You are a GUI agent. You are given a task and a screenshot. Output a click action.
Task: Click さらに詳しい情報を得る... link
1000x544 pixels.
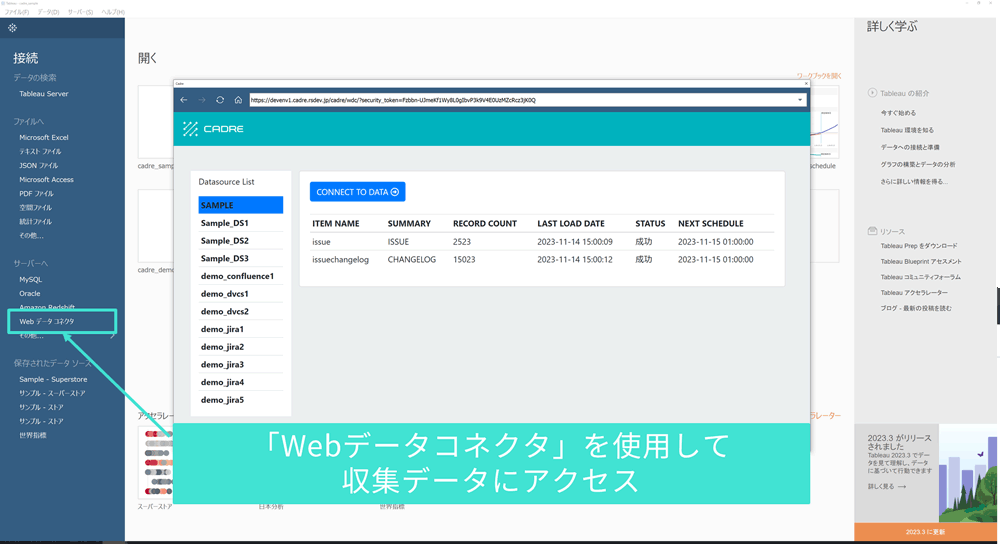(914, 182)
